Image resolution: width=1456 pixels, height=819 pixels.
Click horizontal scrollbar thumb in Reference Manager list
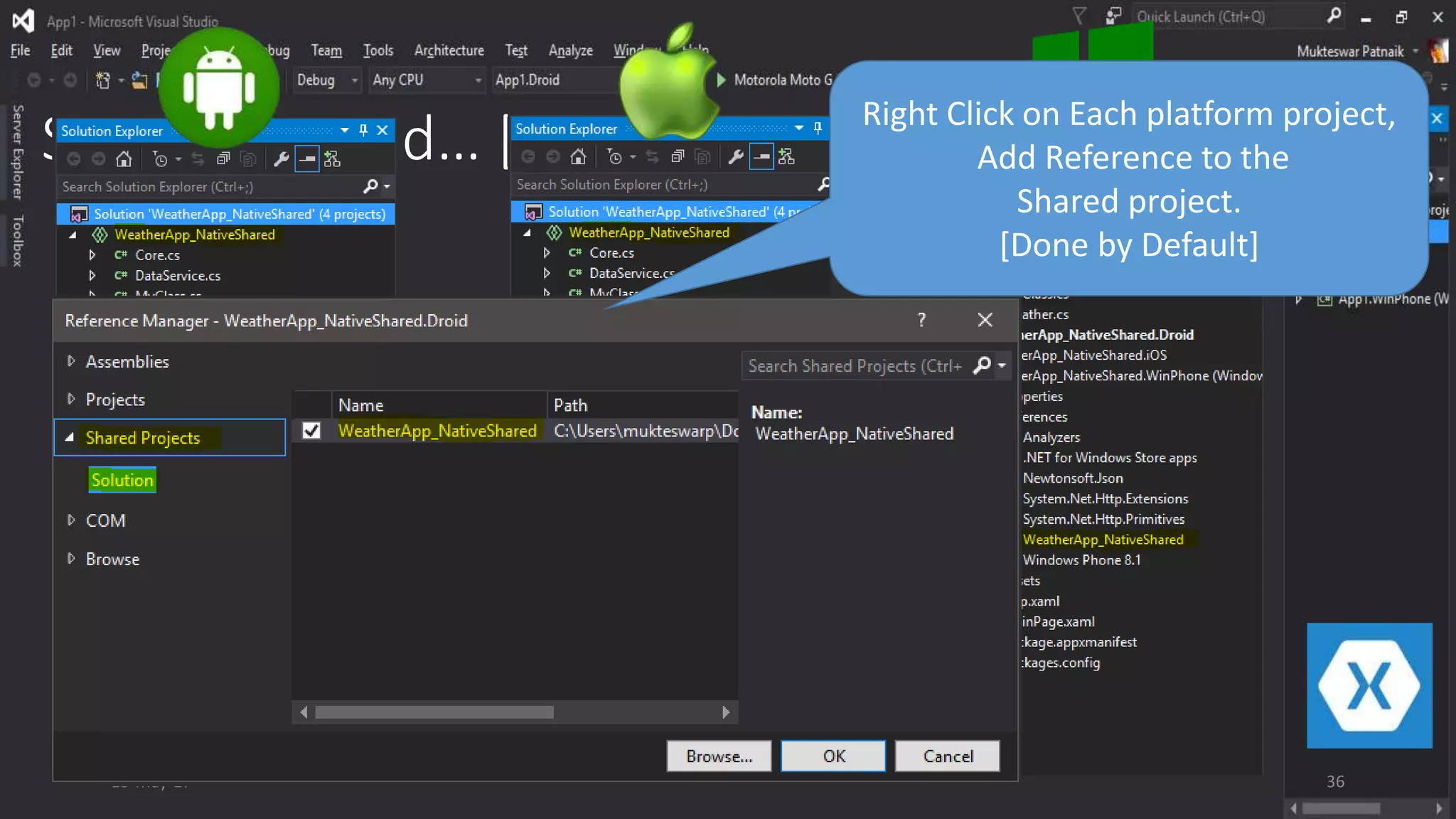[x=434, y=712]
